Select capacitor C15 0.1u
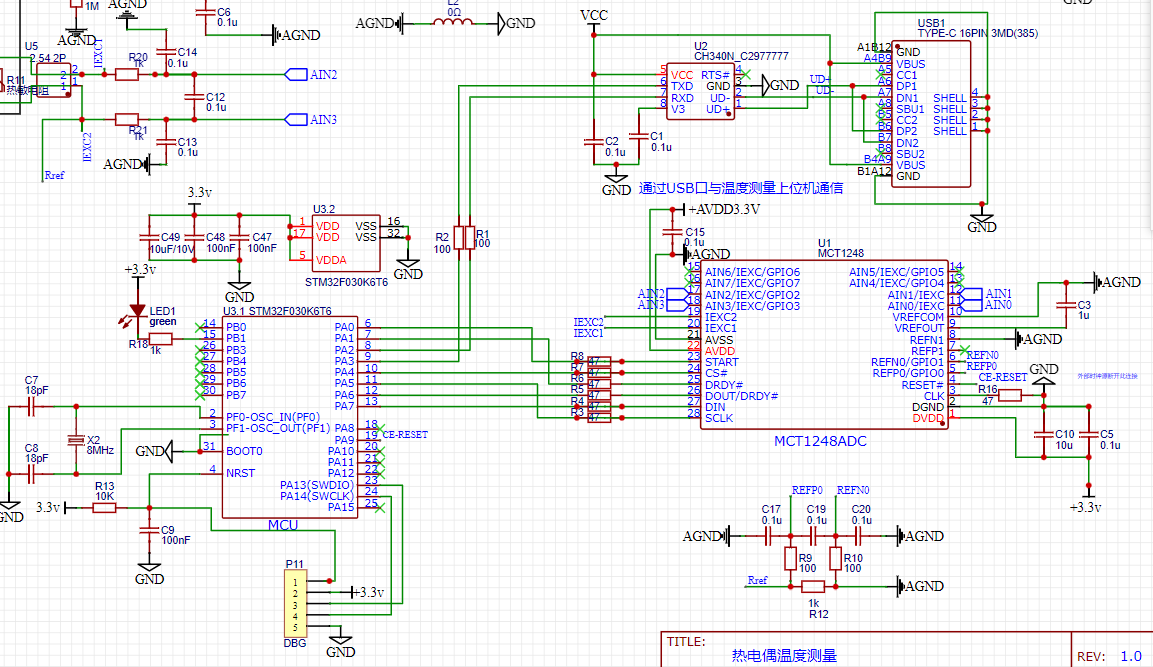 pyautogui.click(x=672, y=232)
